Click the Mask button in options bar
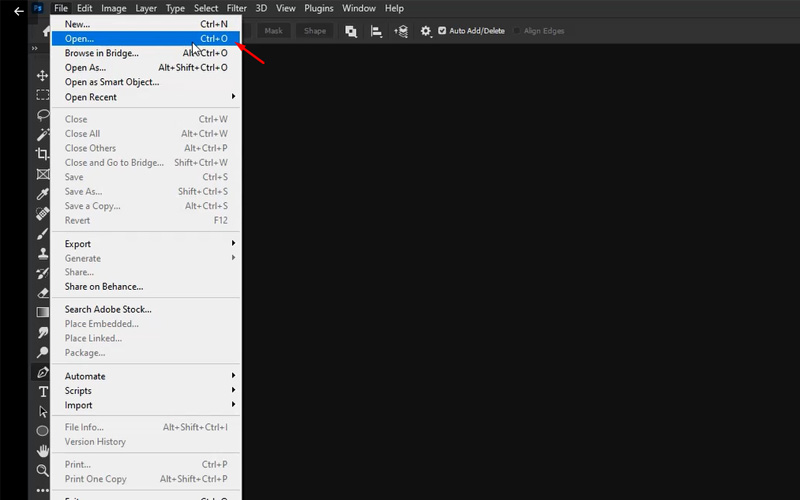Image resolution: width=800 pixels, height=500 pixels. coord(273,31)
